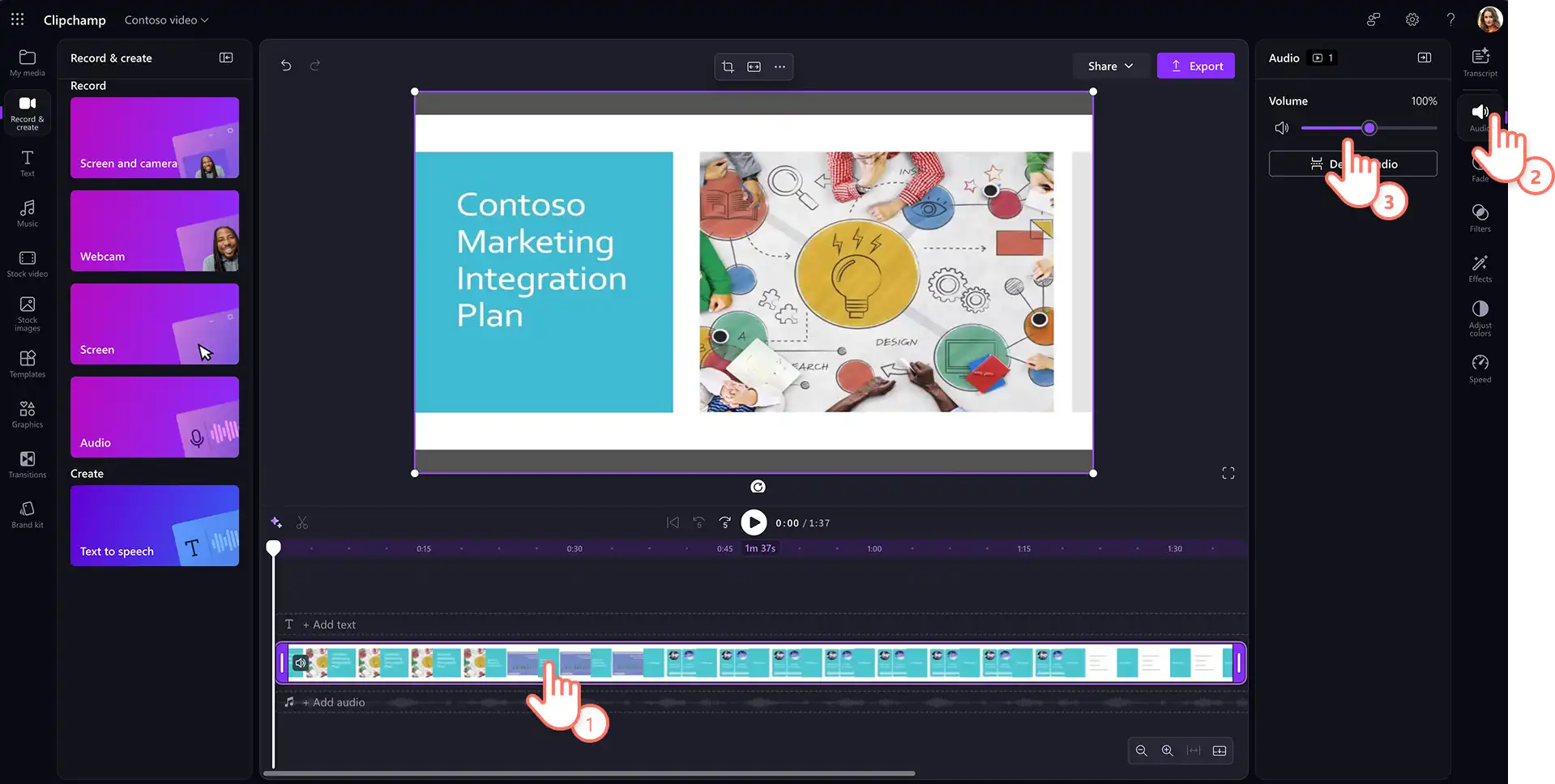Zoom out the timeline

(x=1141, y=751)
